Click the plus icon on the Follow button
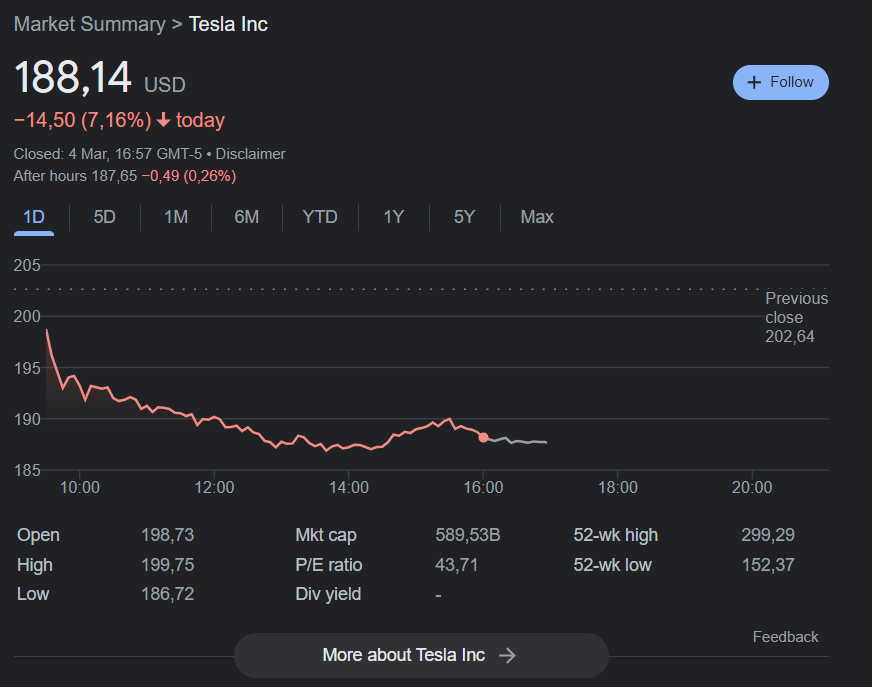The height and width of the screenshot is (687, 872). tap(755, 82)
